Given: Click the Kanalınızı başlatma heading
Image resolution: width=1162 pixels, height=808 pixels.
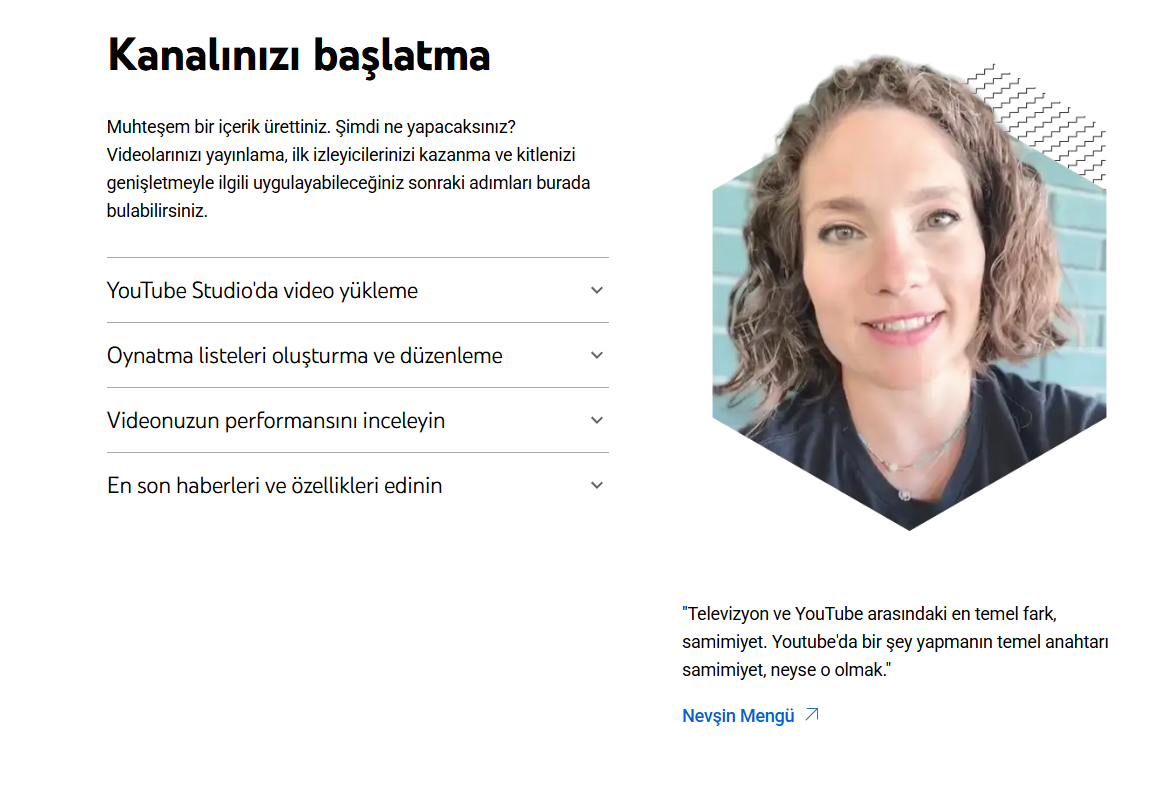Looking at the screenshot, I should pos(299,56).
